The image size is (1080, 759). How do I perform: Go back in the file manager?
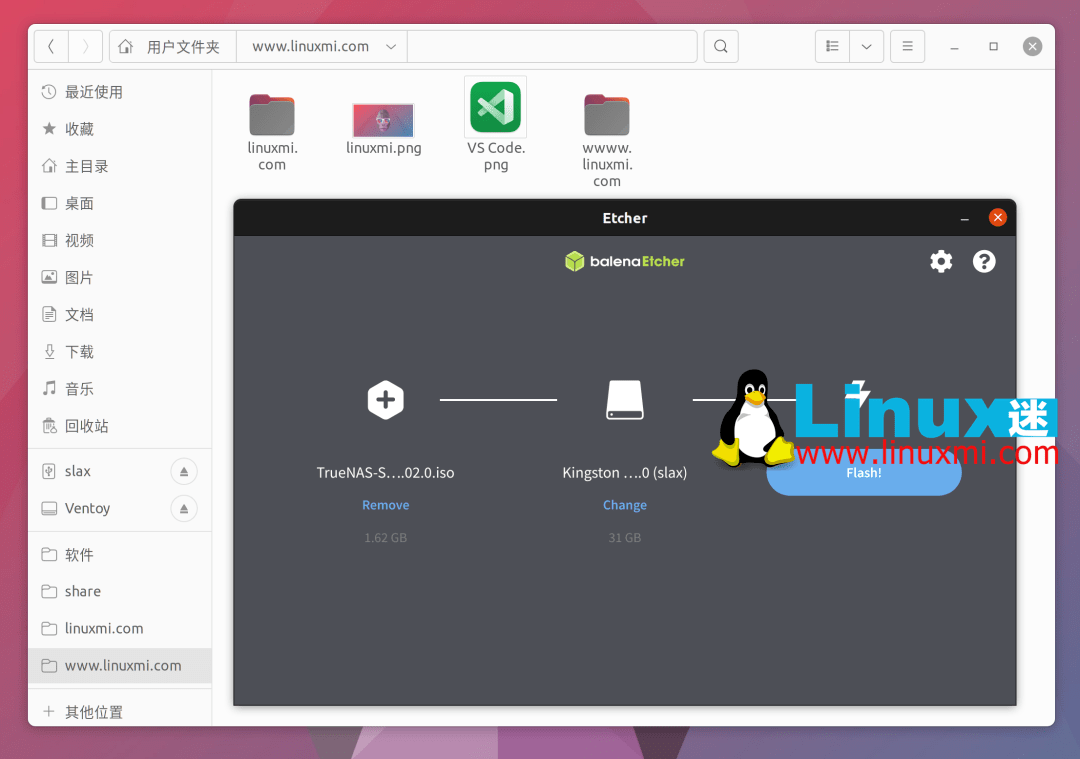point(51,46)
